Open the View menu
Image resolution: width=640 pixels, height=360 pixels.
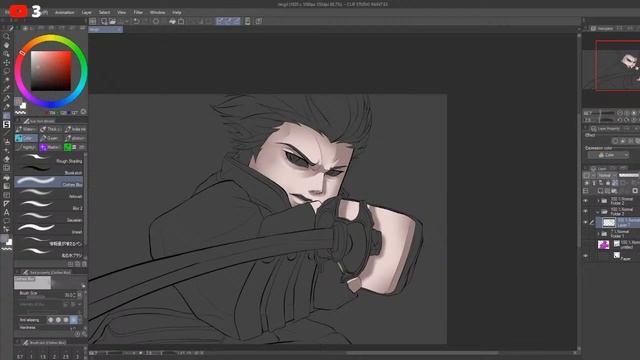pos(122,12)
